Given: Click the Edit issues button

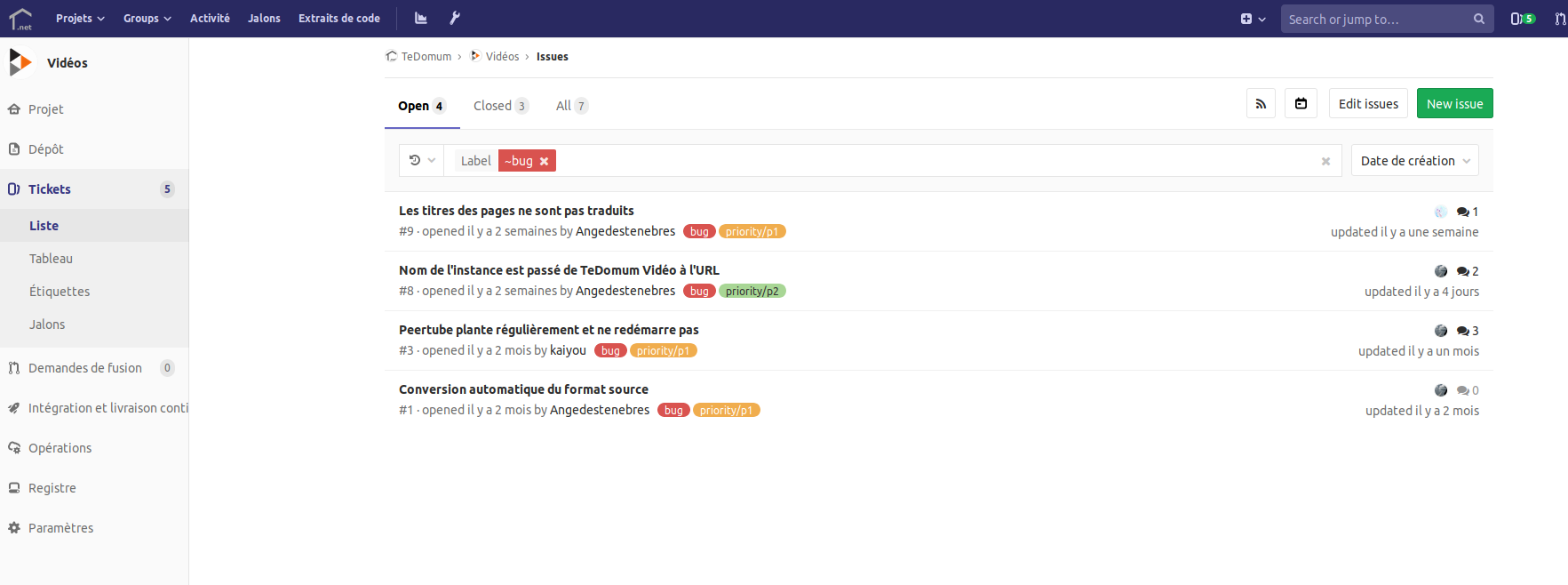Looking at the screenshot, I should coord(1368,104).
